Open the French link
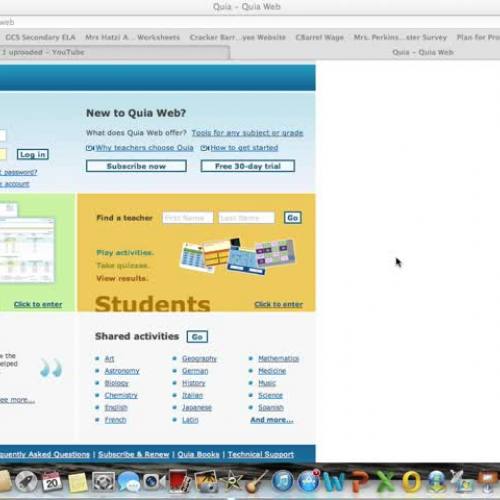Image resolution: width=500 pixels, height=500 pixels. (115, 420)
